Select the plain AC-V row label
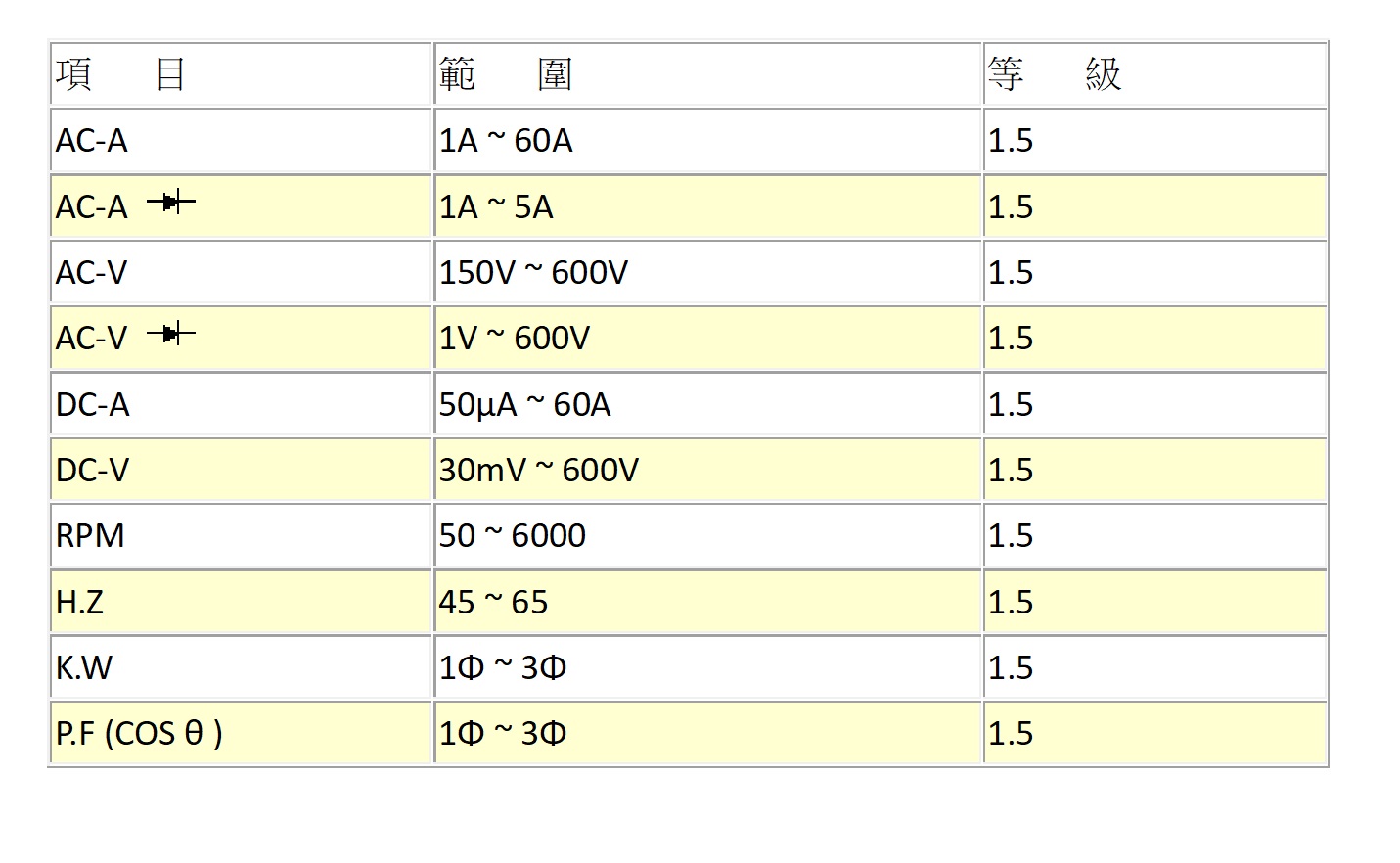Image resolution: width=1400 pixels, height=863 pixels. (x=92, y=273)
